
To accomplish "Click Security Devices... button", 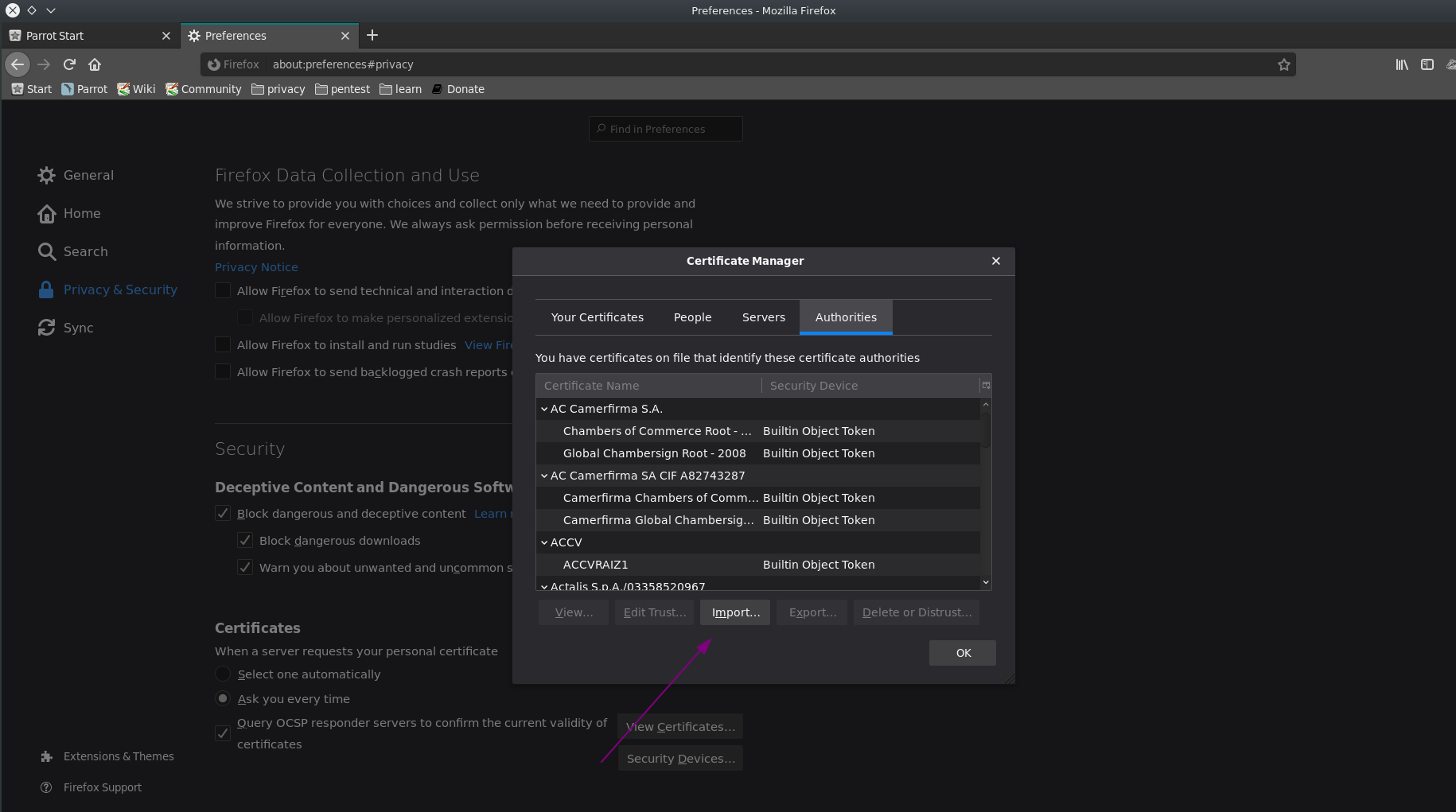I will coord(680,759).
